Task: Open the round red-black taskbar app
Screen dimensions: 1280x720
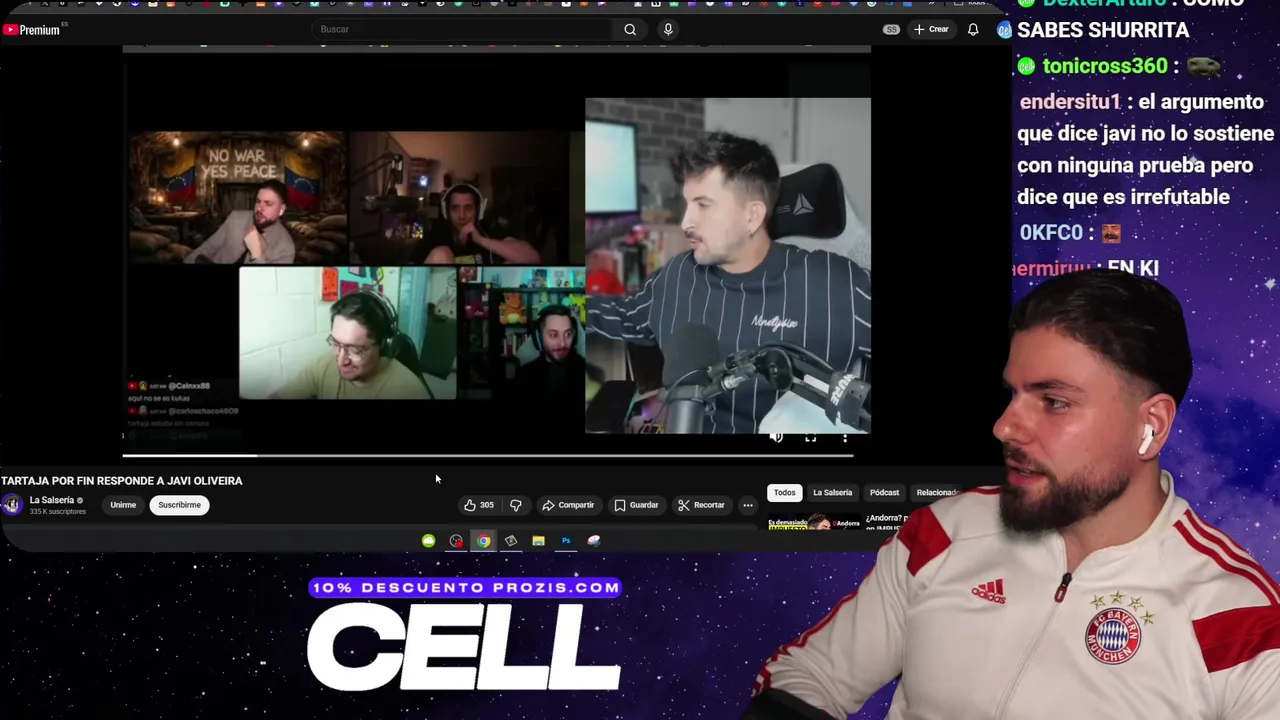Action: pyautogui.click(x=456, y=541)
